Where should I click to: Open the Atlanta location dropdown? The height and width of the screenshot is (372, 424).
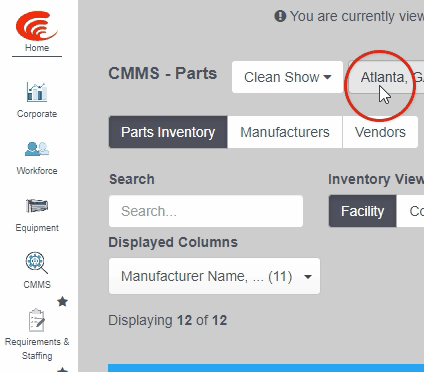point(386,77)
